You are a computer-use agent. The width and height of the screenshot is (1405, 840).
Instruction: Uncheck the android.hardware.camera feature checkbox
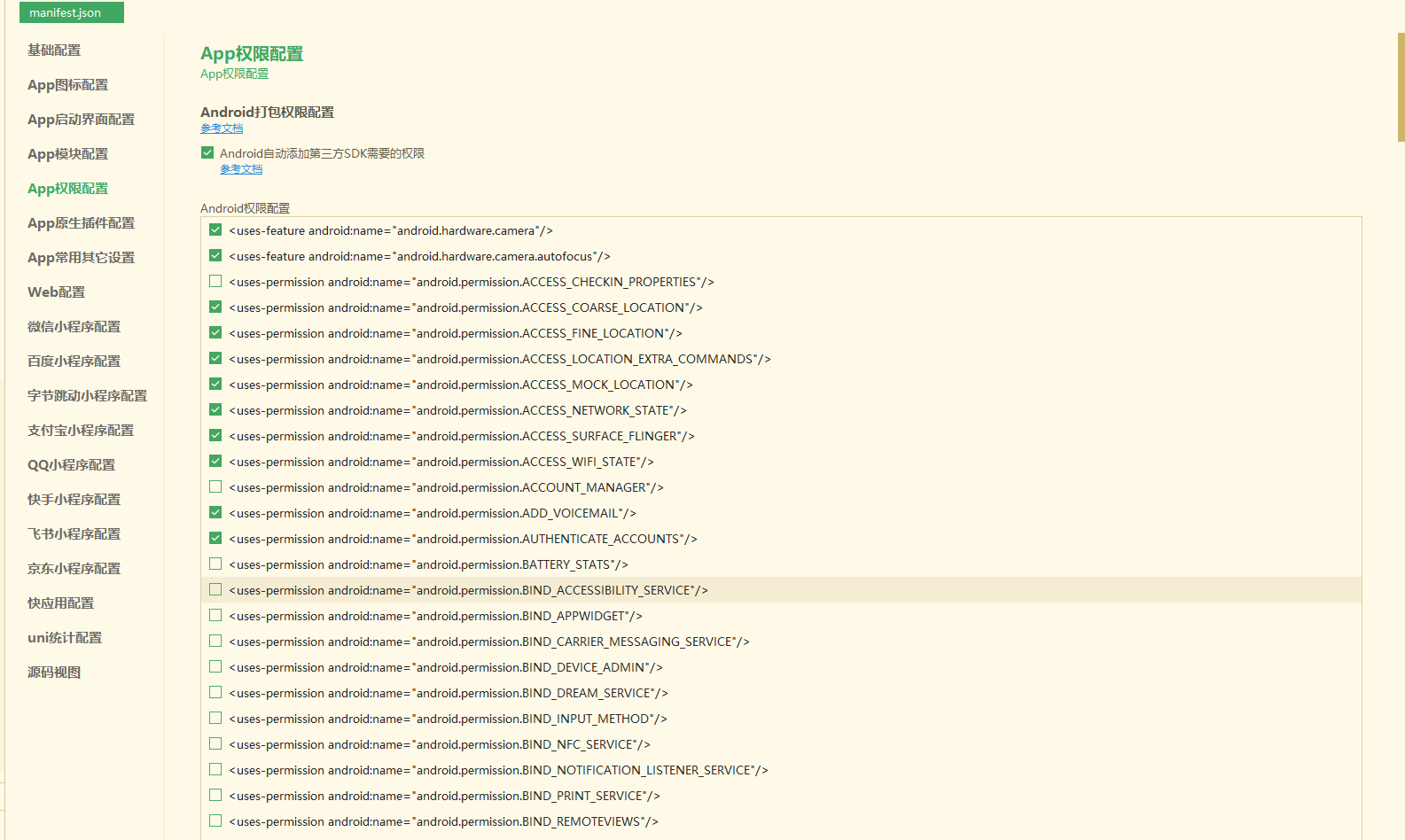215,230
